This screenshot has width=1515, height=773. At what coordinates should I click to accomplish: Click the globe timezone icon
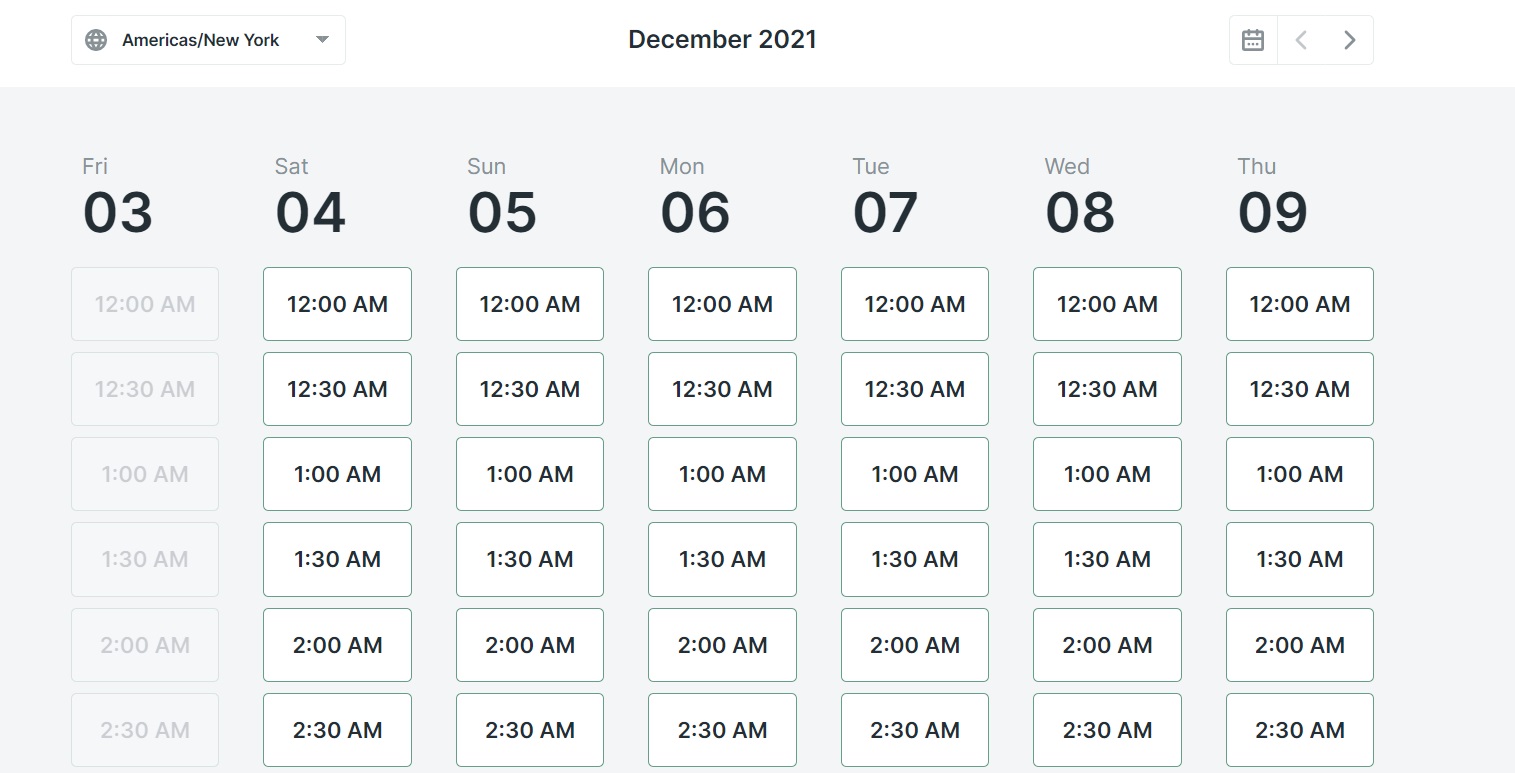pos(96,40)
